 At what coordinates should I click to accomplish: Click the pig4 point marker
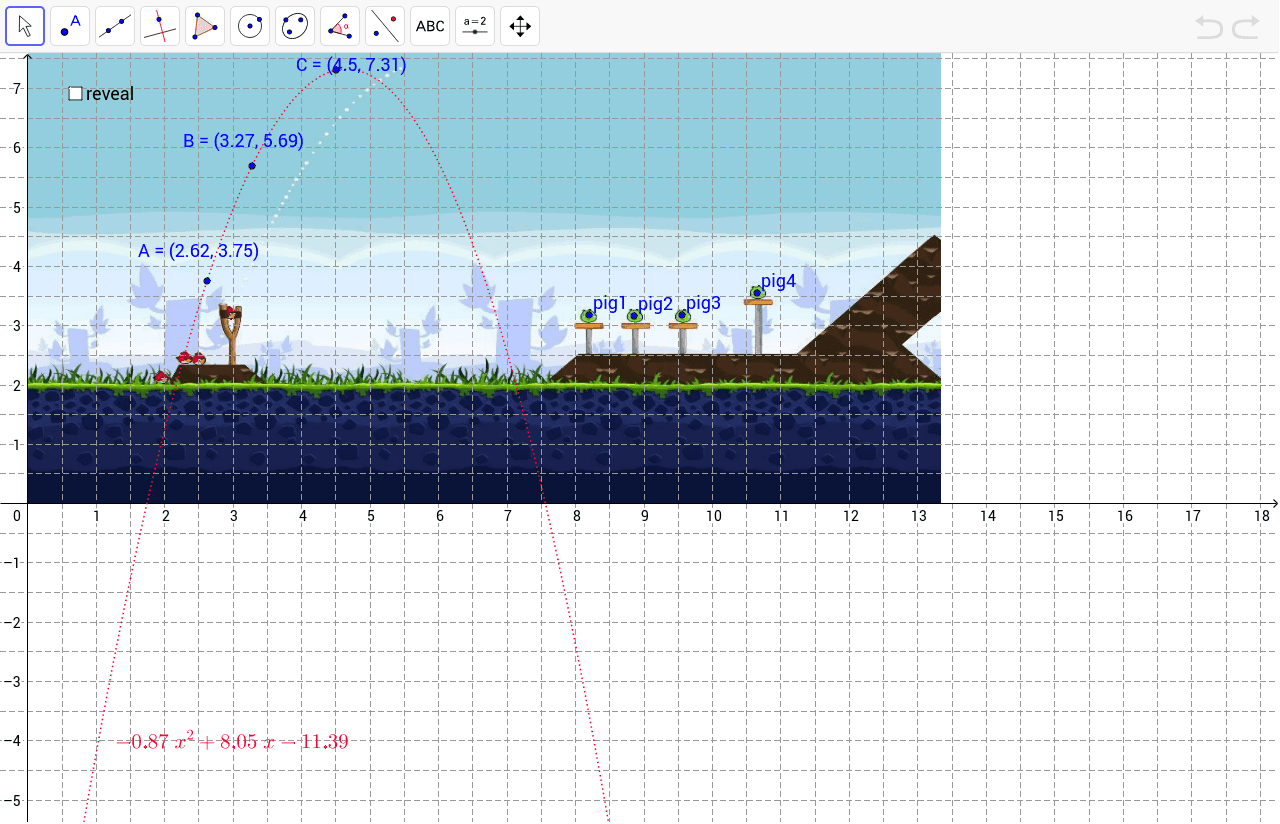click(757, 293)
